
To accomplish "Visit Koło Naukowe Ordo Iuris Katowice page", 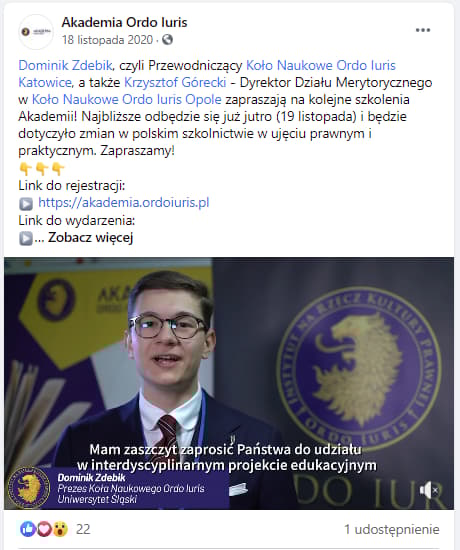I will [x=207, y=74].
